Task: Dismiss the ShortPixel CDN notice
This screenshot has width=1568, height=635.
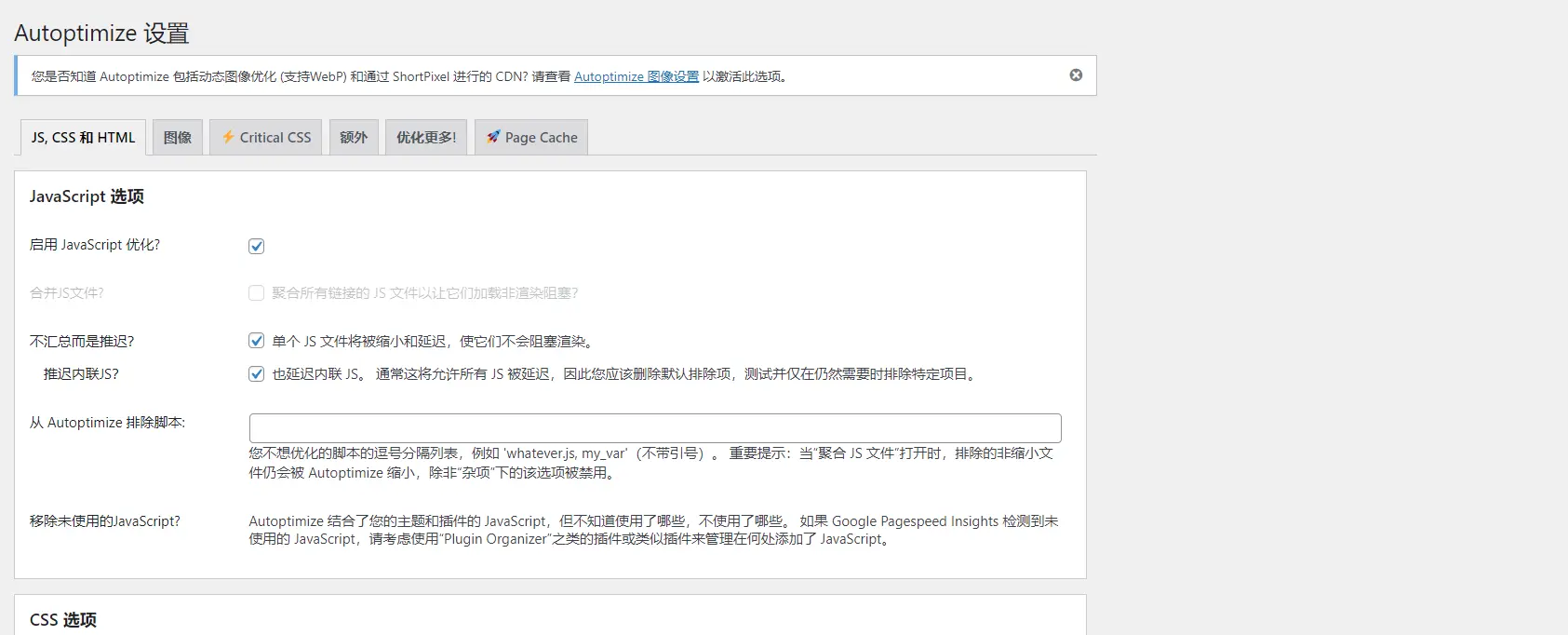Action: 1076,75
